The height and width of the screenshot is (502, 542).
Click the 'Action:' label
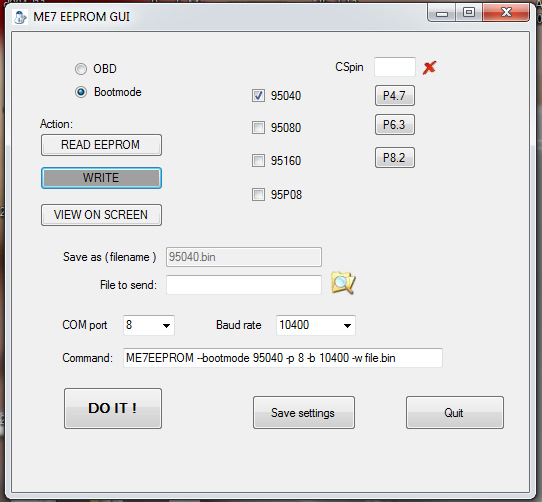coord(56,124)
